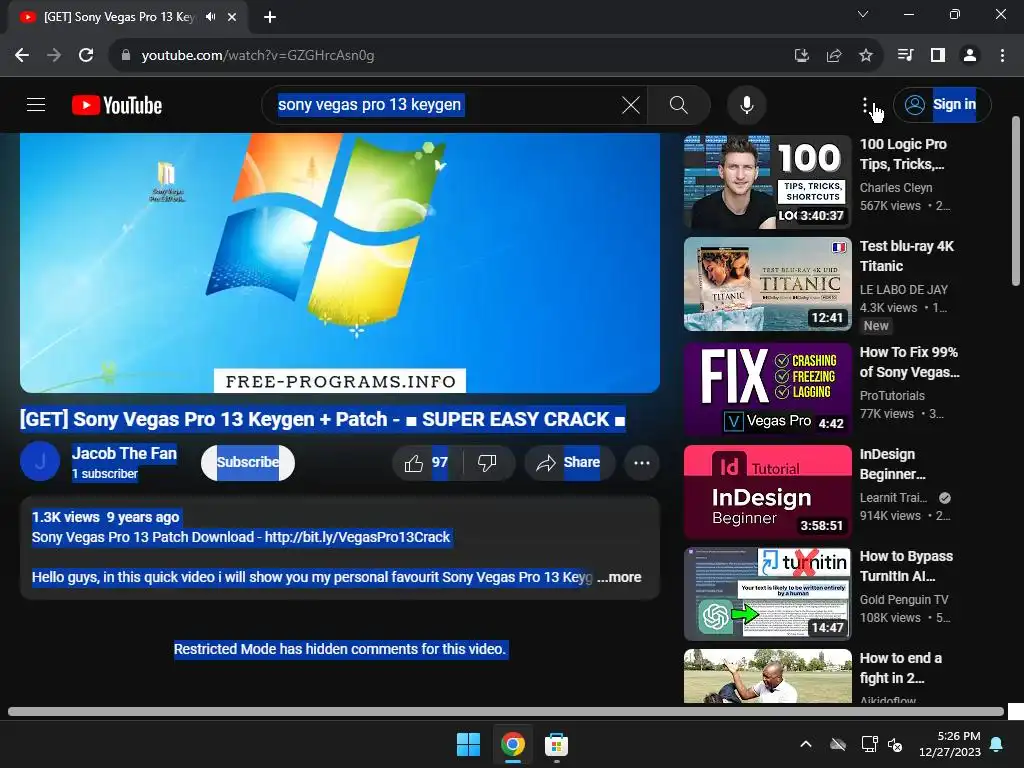The width and height of the screenshot is (1024, 768).
Task: Open Test blu-ray 4K Titanic thumbnail
Action: [767, 284]
